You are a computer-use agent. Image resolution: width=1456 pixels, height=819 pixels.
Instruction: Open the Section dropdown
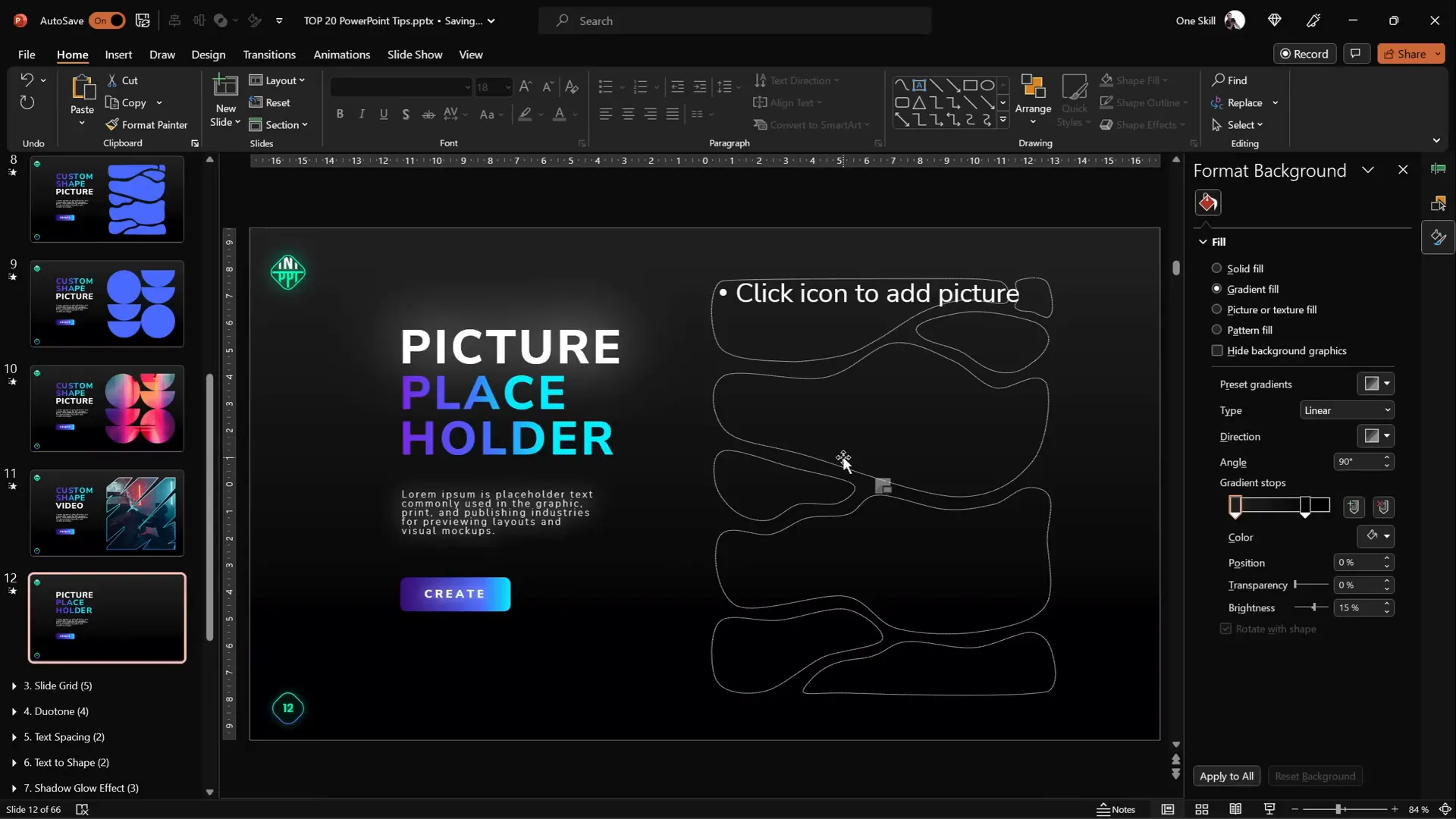(x=278, y=124)
